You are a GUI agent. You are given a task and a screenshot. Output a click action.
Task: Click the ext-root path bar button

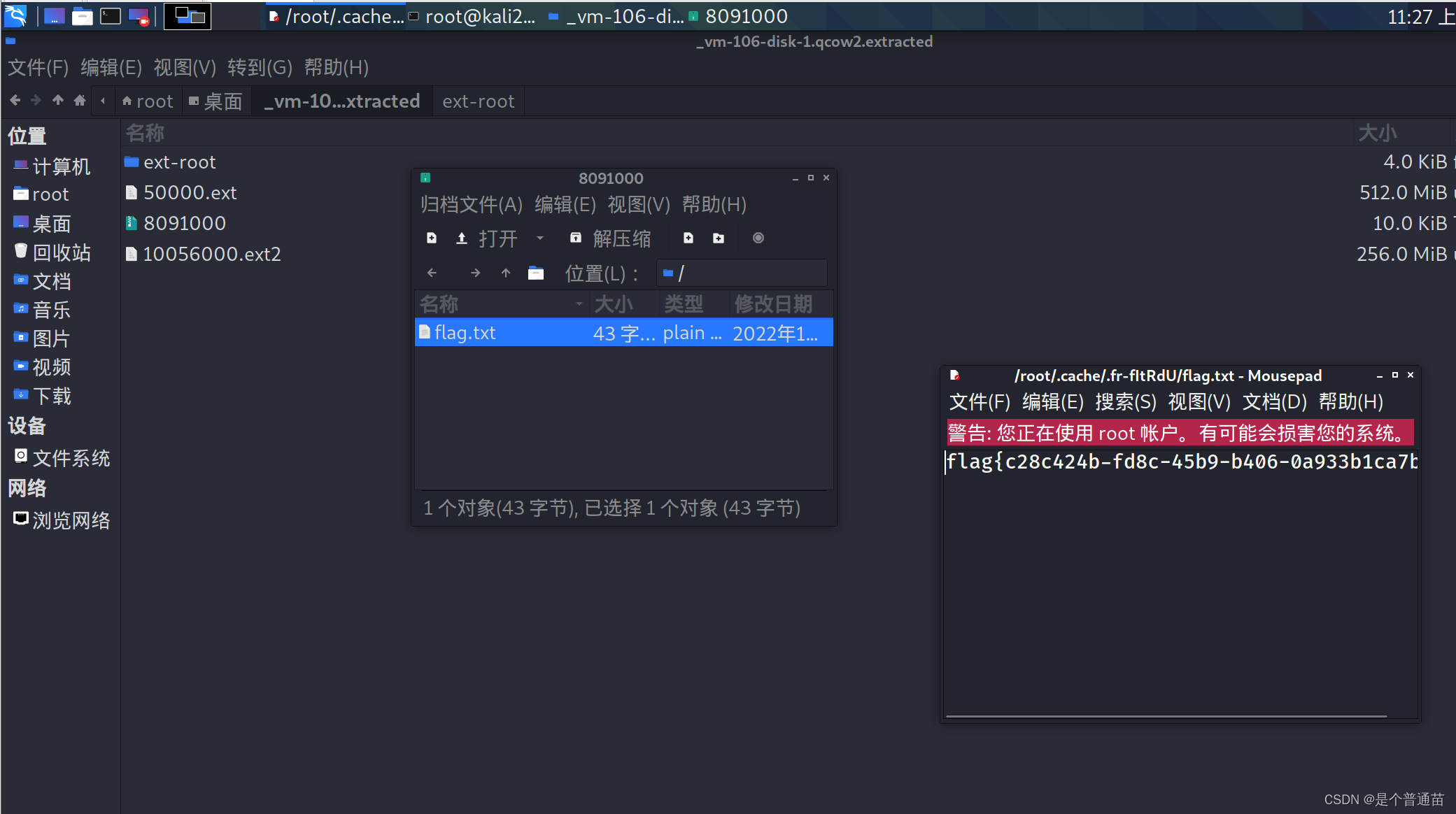(x=479, y=101)
